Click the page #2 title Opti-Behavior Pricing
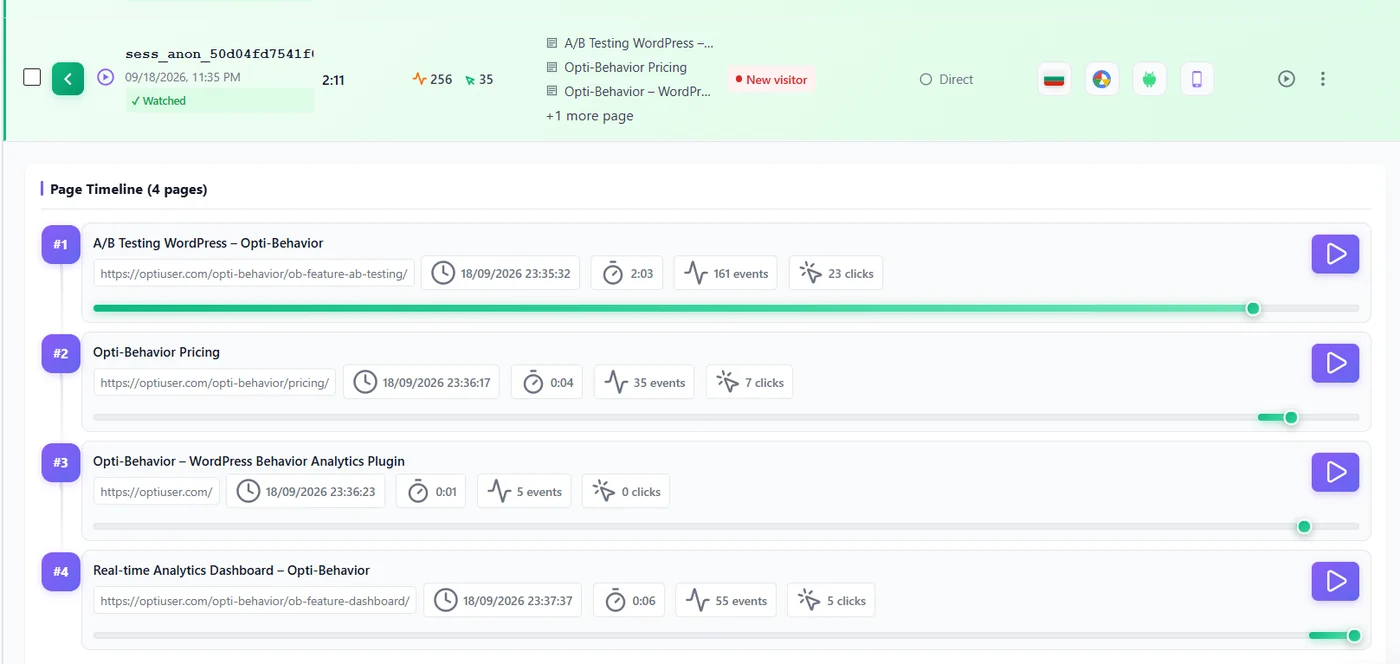This screenshot has width=1400, height=664. coord(156,352)
